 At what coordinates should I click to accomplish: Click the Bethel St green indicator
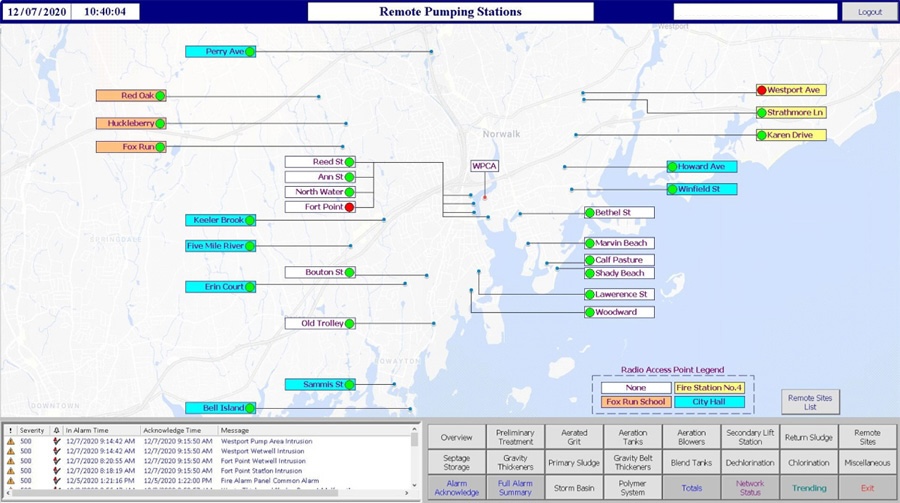[x=589, y=212]
